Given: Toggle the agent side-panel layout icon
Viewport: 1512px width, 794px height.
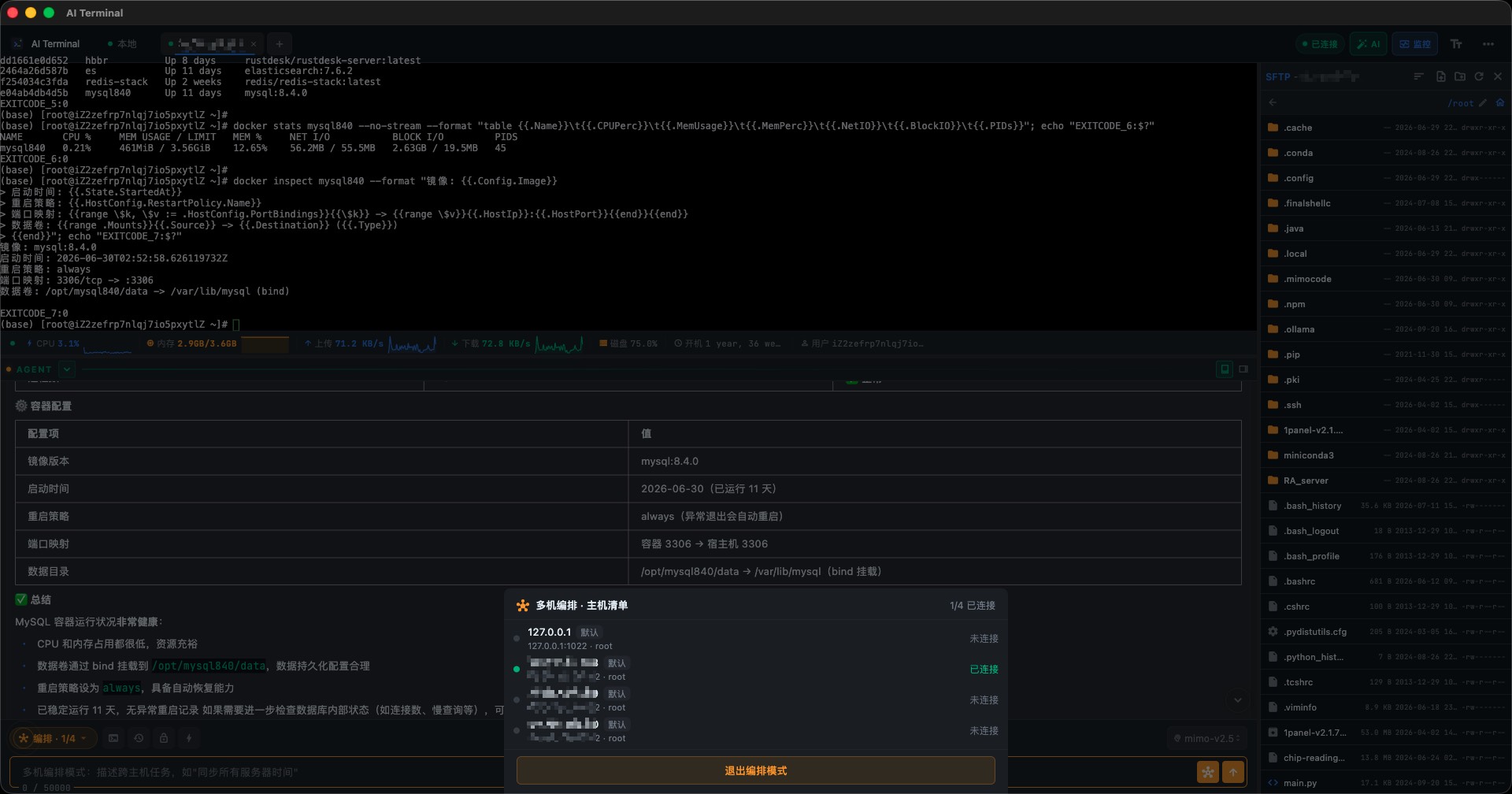Looking at the screenshot, I should [1243, 369].
